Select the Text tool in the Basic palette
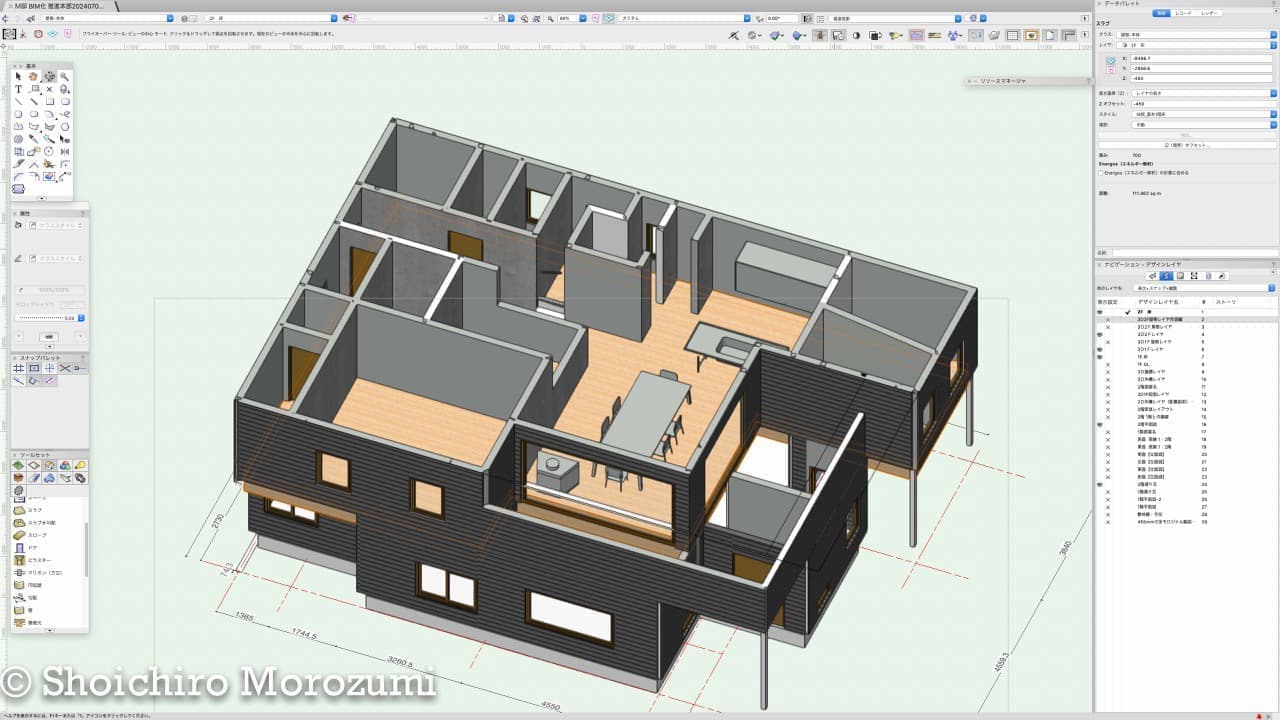 [x=18, y=89]
